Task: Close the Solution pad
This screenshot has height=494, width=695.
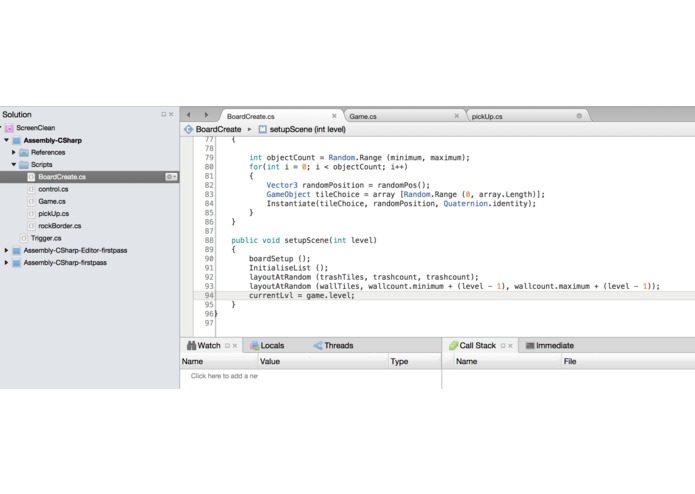Action: click(171, 114)
